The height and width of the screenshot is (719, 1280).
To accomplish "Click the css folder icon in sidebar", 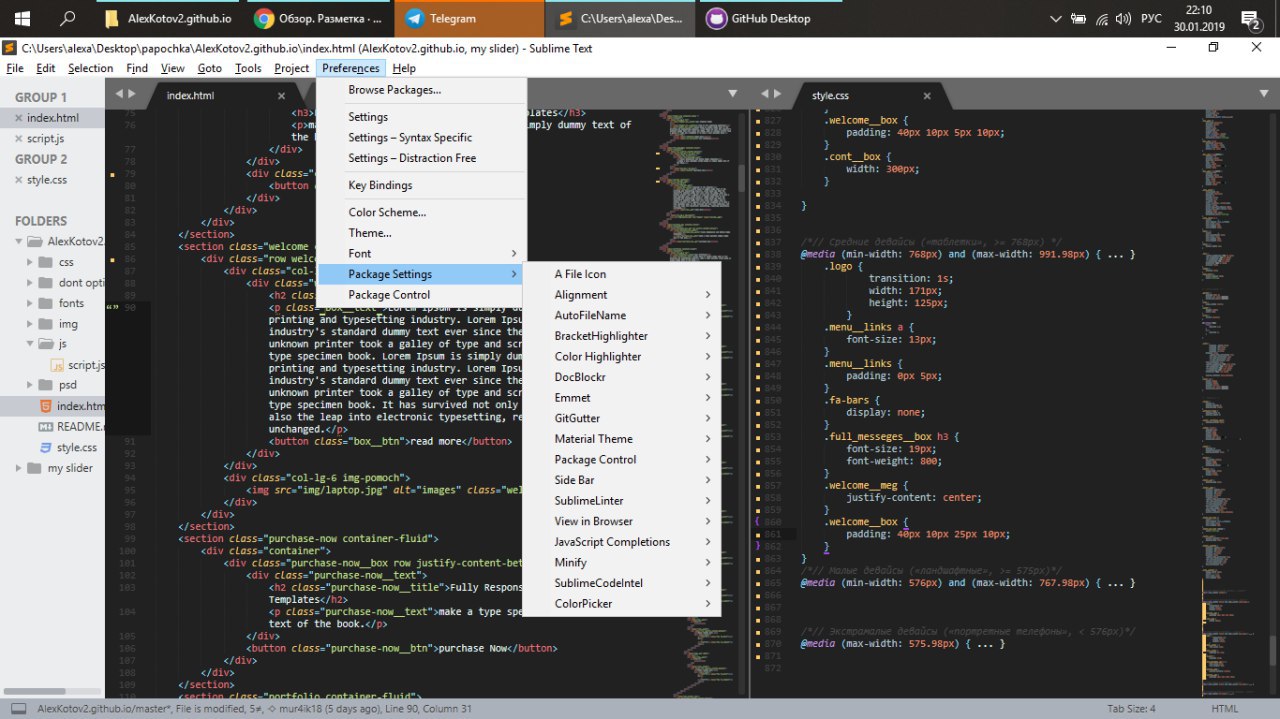I will pos(45,262).
